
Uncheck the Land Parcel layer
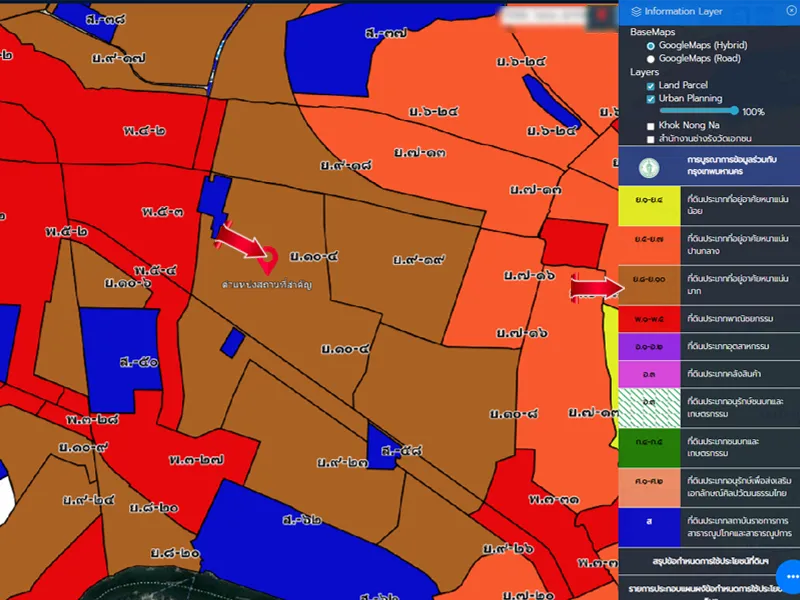point(651,86)
